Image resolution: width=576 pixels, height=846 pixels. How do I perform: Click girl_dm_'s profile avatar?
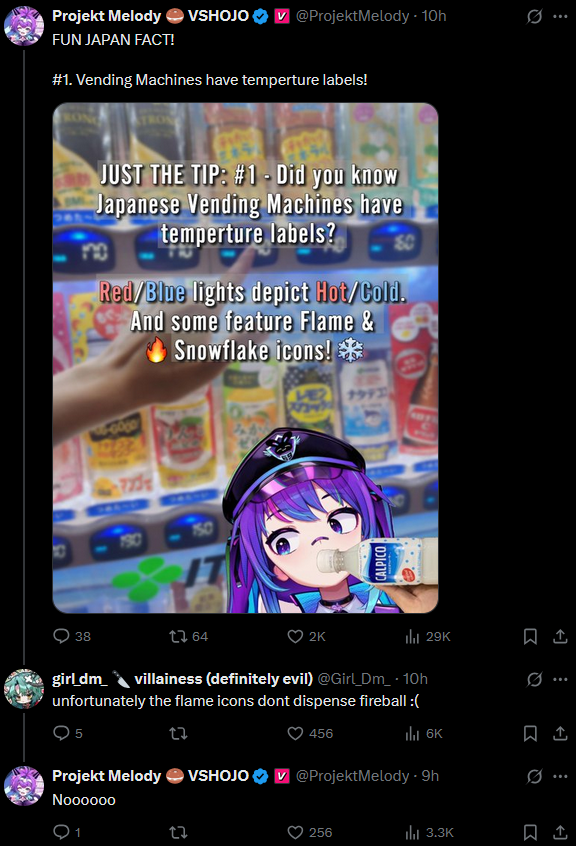tap(24, 688)
